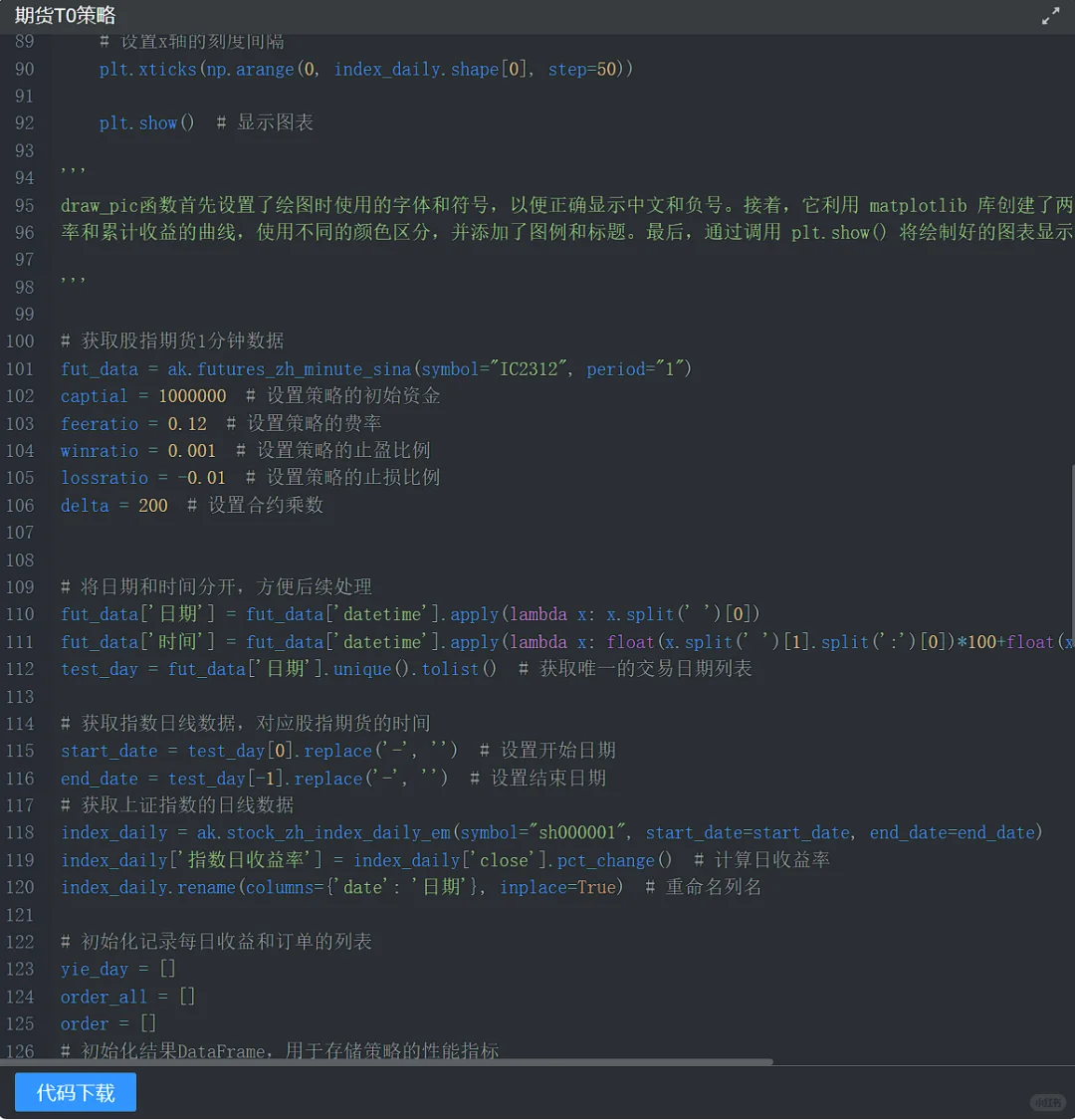Click the comment 重命名列名
Viewport: 1075px width, 1120px height.
[x=704, y=886]
